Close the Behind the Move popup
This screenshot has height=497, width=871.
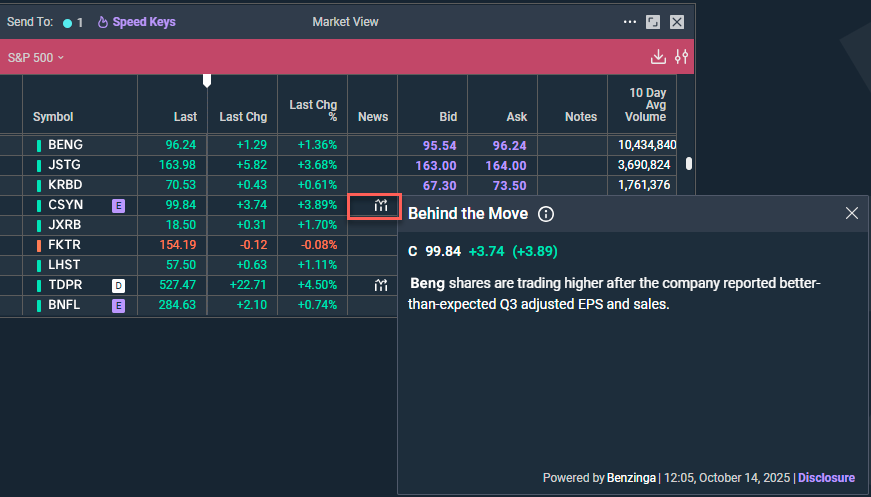pyautogui.click(x=852, y=213)
